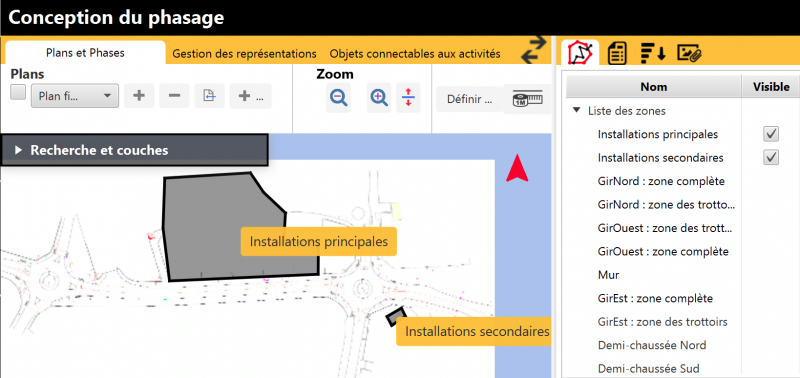The width and height of the screenshot is (800, 378).
Task: Click the red-blue vertical fit zoom icon
Action: [x=408, y=97]
